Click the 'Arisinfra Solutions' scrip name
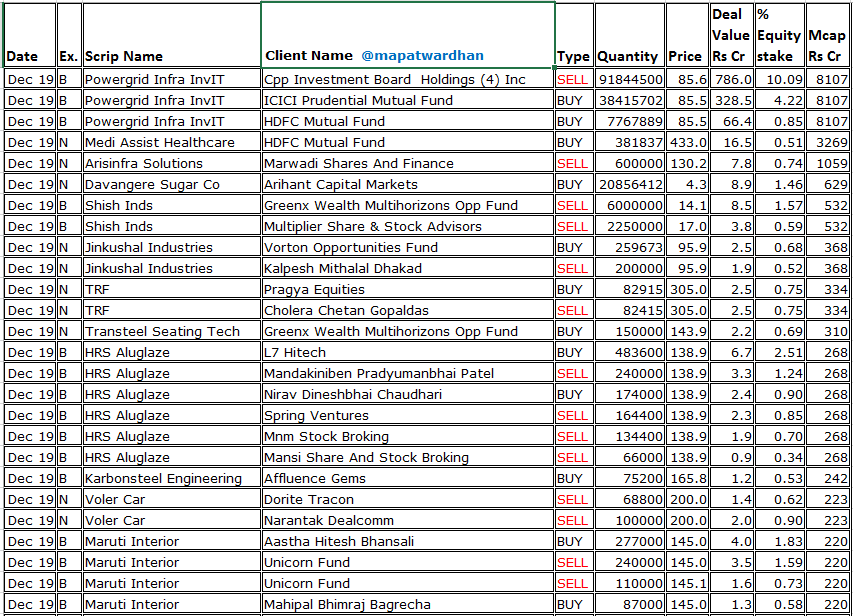853x616 pixels. [x=171, y=164]
